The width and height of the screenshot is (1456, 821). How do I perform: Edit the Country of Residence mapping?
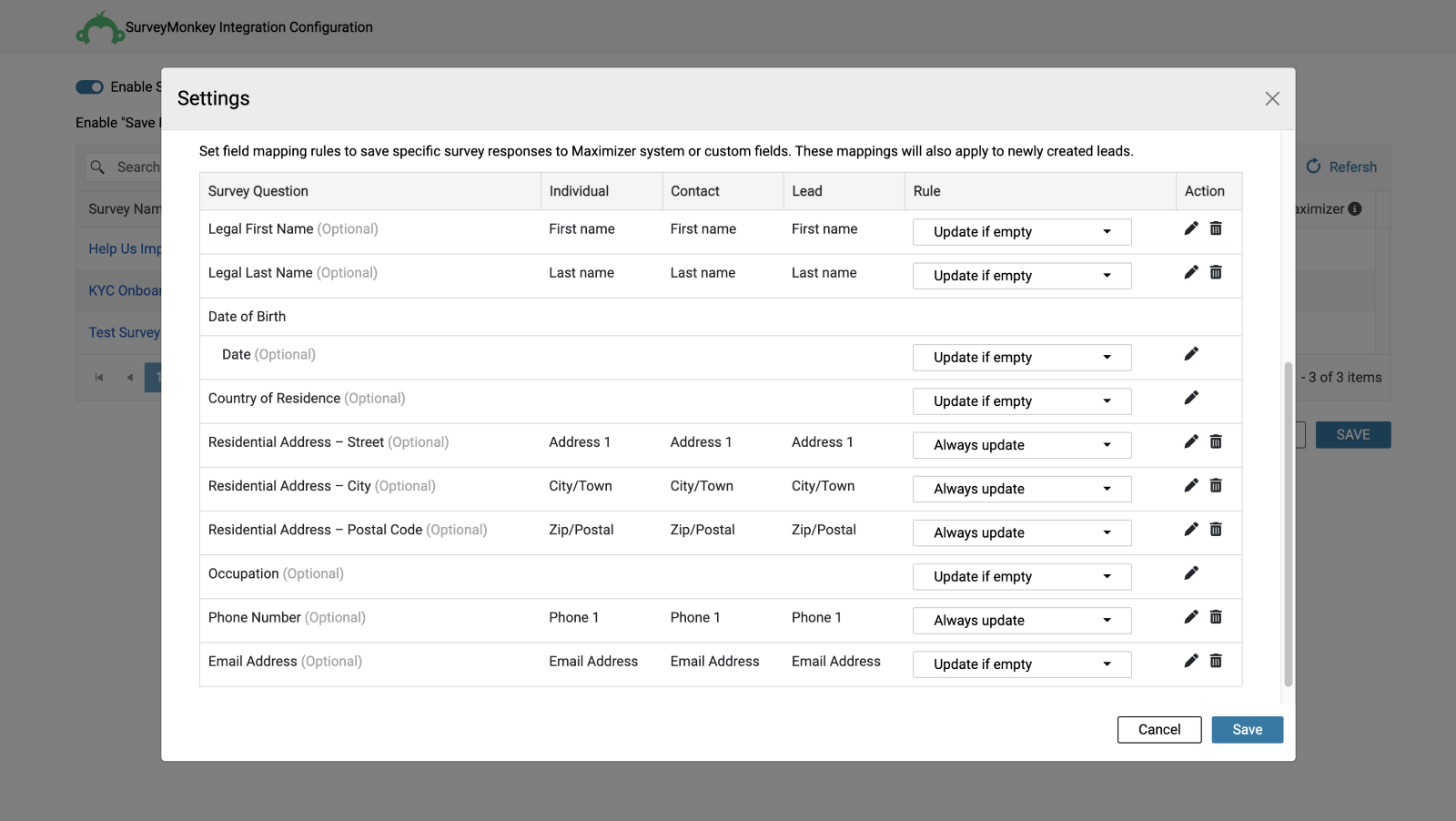(1190, 398)
